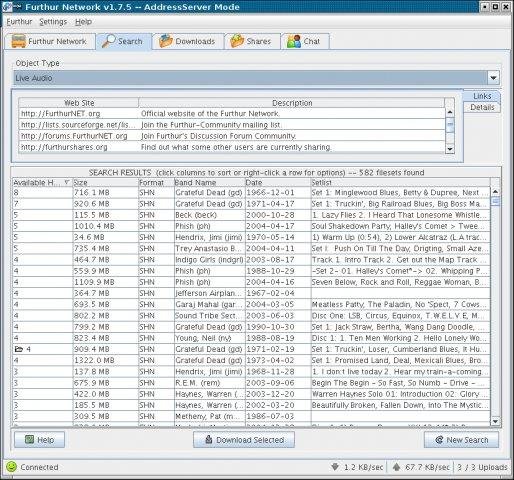Click the upload speed arrow icon
The width and height of the screenshot is (514, 480).
point(396,467)
